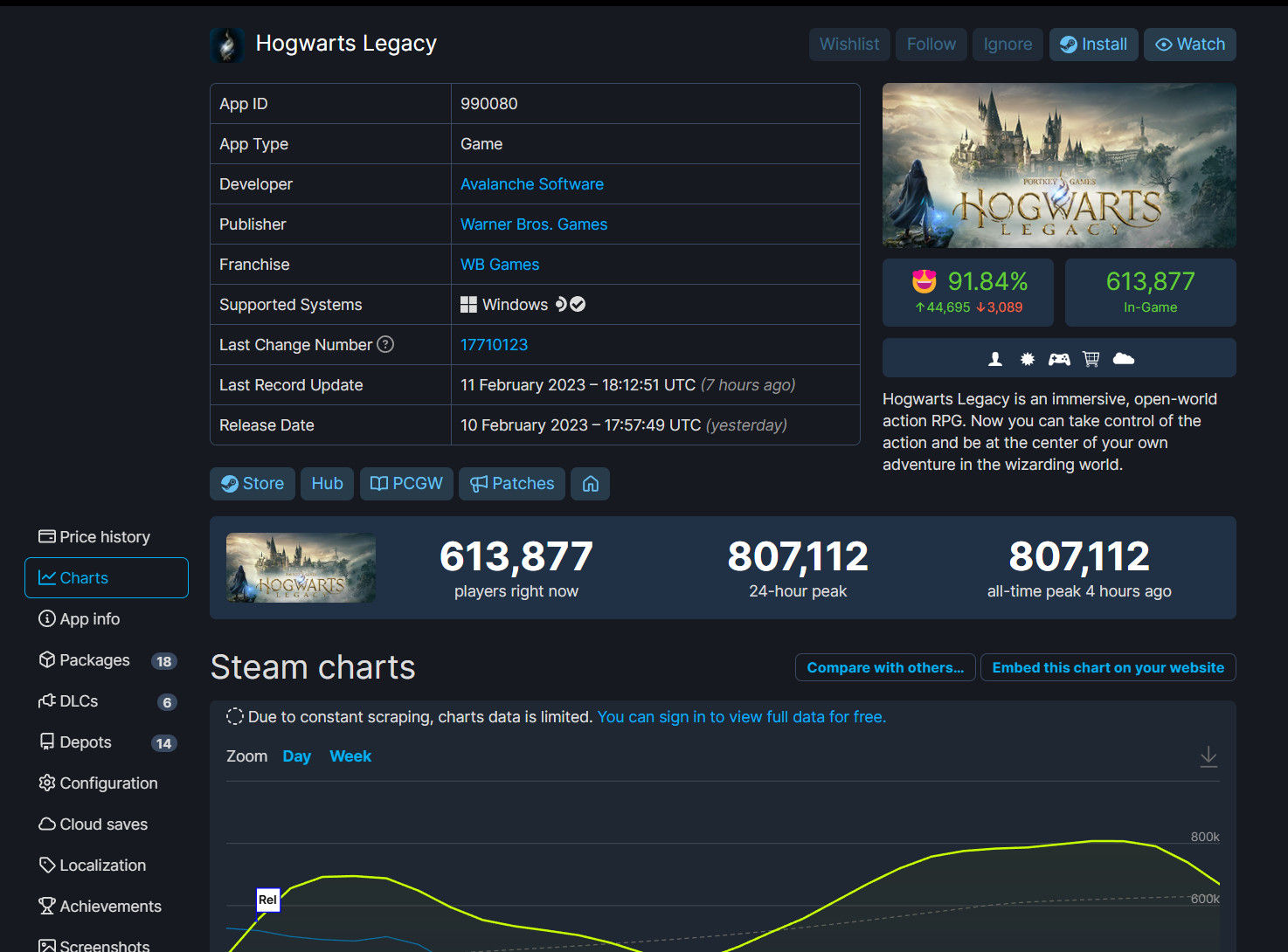Open the Avalanche Software developer link

pyautogui.click(x=532, y=183)
